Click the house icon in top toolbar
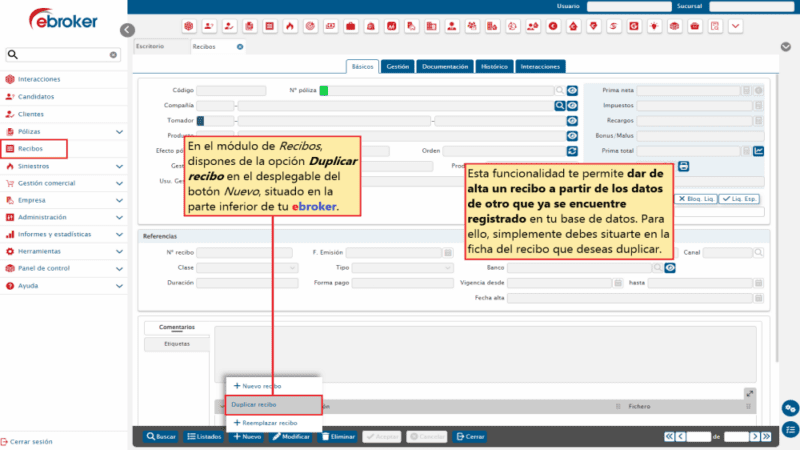The width and height of the screenshot is (800, 450). 573,26
